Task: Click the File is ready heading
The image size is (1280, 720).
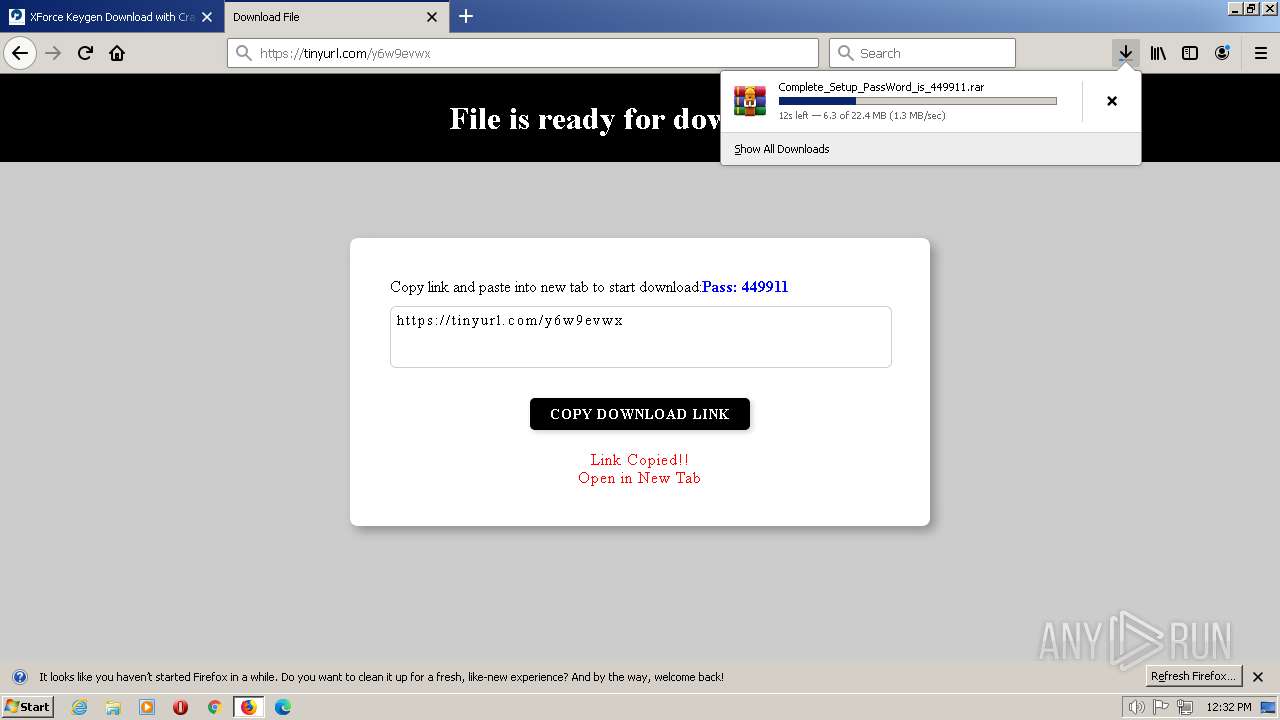Action: 585,119
